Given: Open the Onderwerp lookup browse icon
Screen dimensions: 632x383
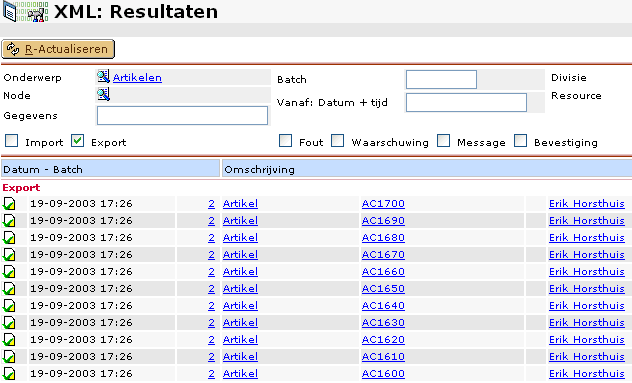Looking at the screenshot, I should pos(103,76).
